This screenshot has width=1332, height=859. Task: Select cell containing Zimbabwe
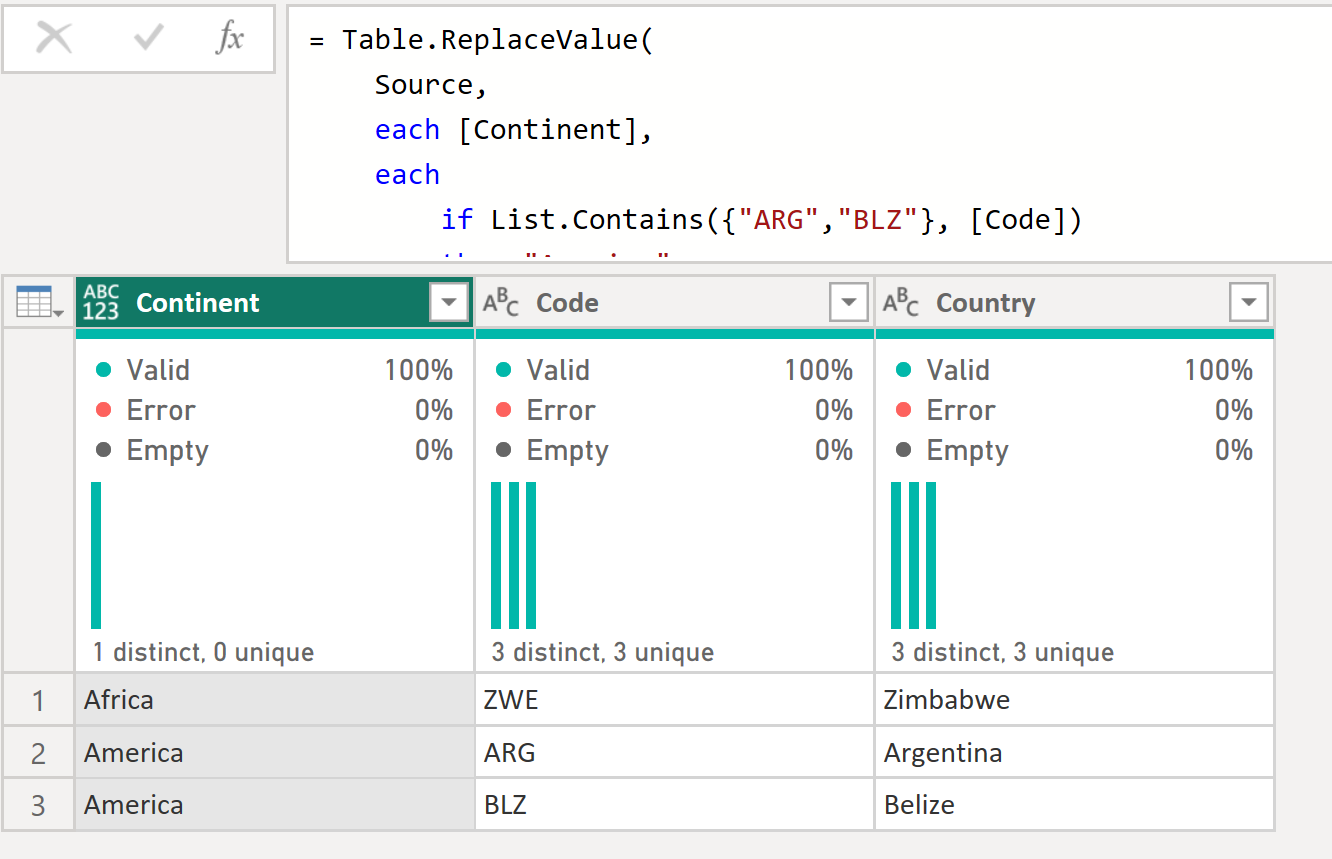coord(1075,699)
